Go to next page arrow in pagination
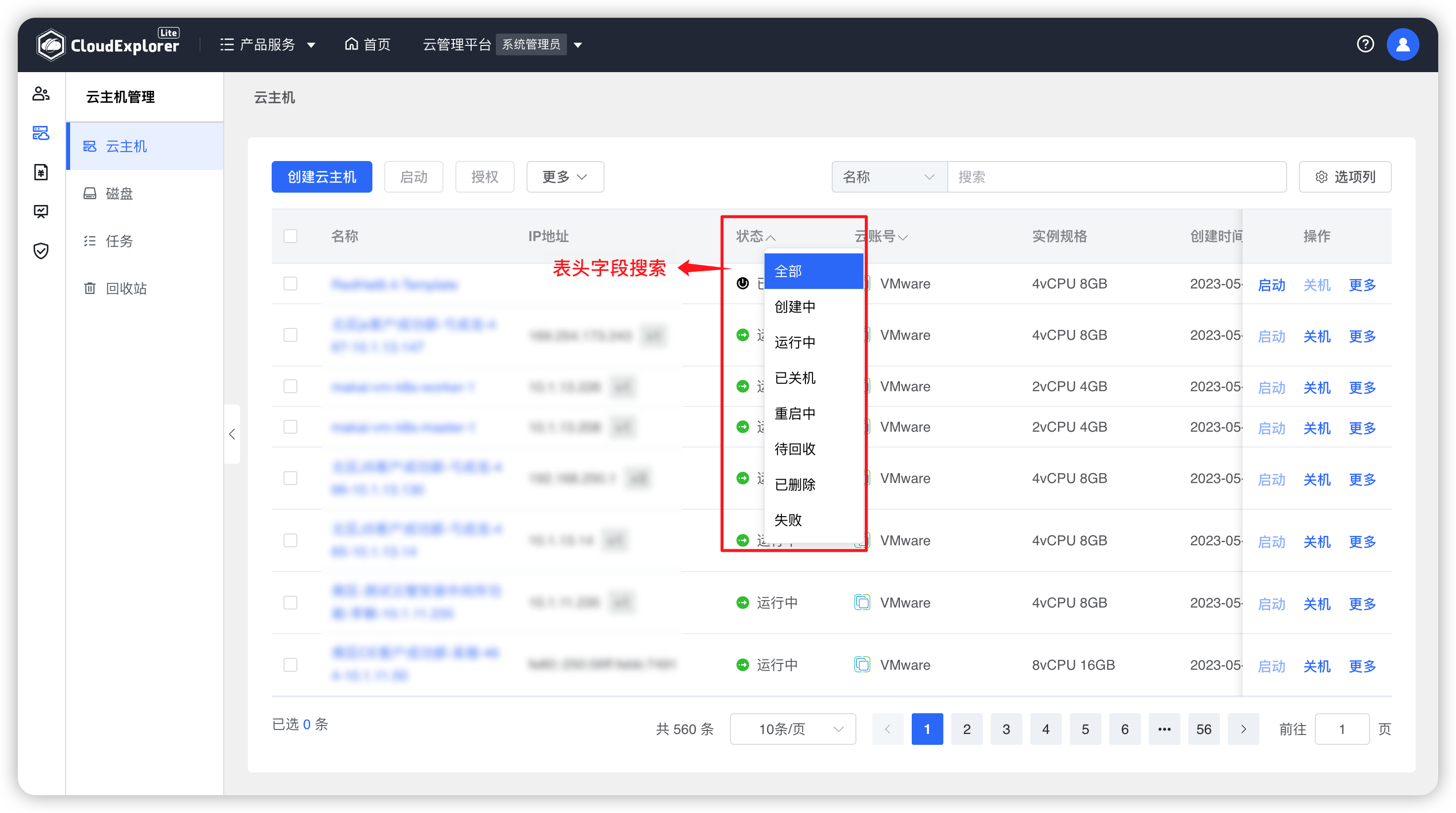Image resolution: width=1456 pixels, height=813 pixels. (1244, 730)
